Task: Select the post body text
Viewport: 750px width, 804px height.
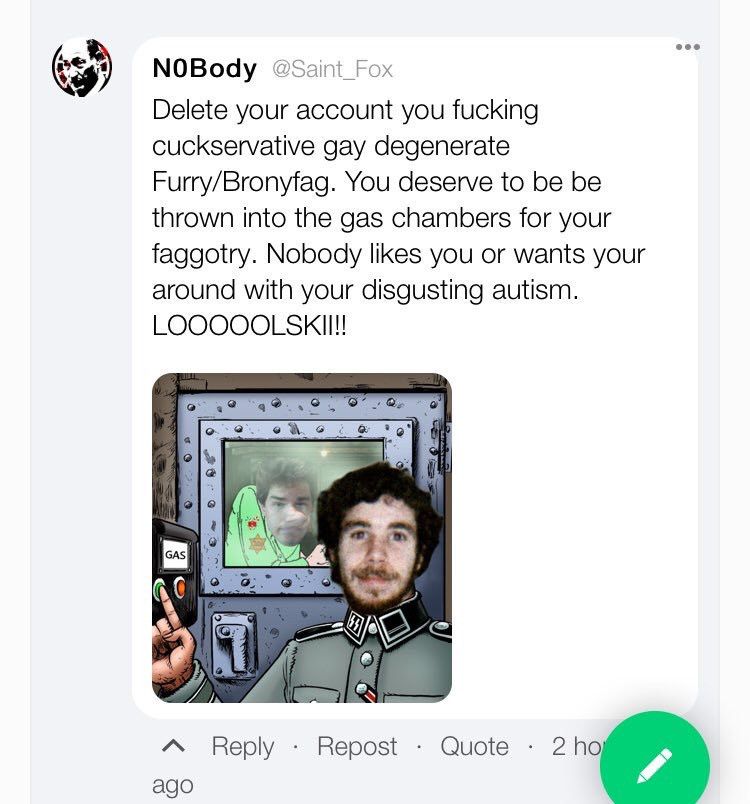Action: point(398,217)
